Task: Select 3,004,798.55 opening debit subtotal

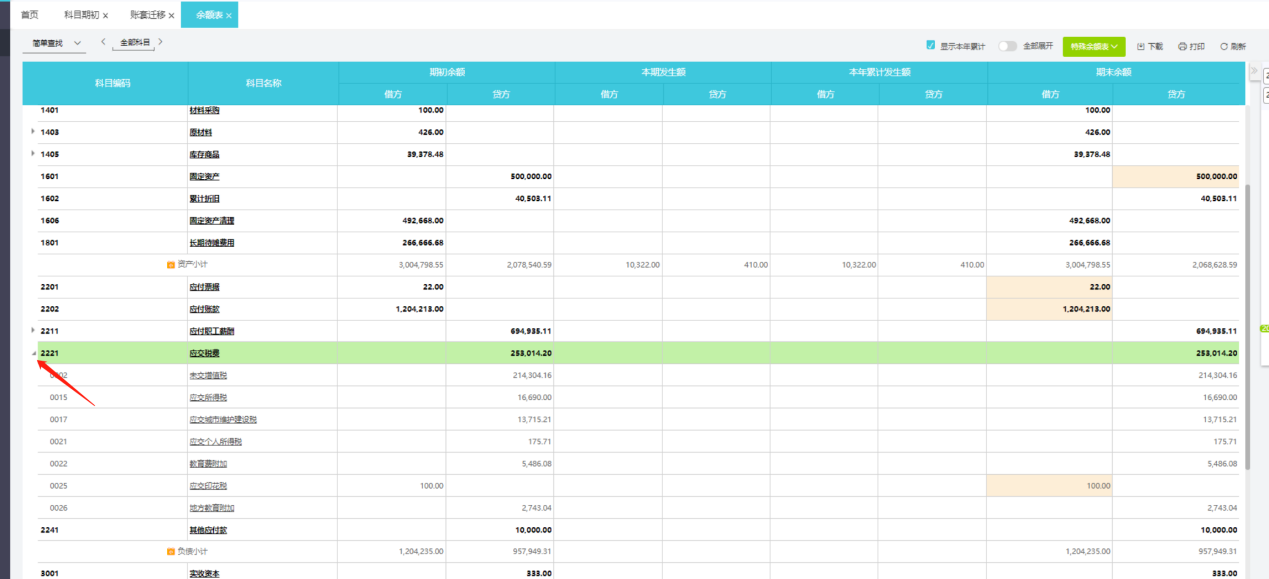Action: [x=392, y=265]
